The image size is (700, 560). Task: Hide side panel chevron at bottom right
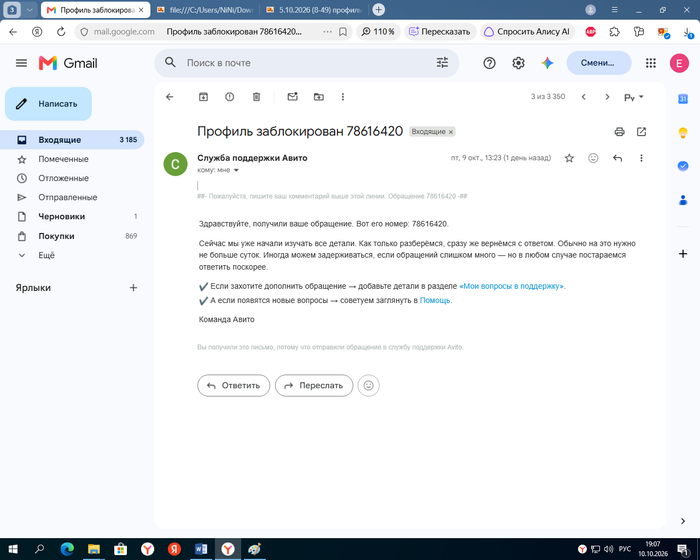[x=683, y=521]
